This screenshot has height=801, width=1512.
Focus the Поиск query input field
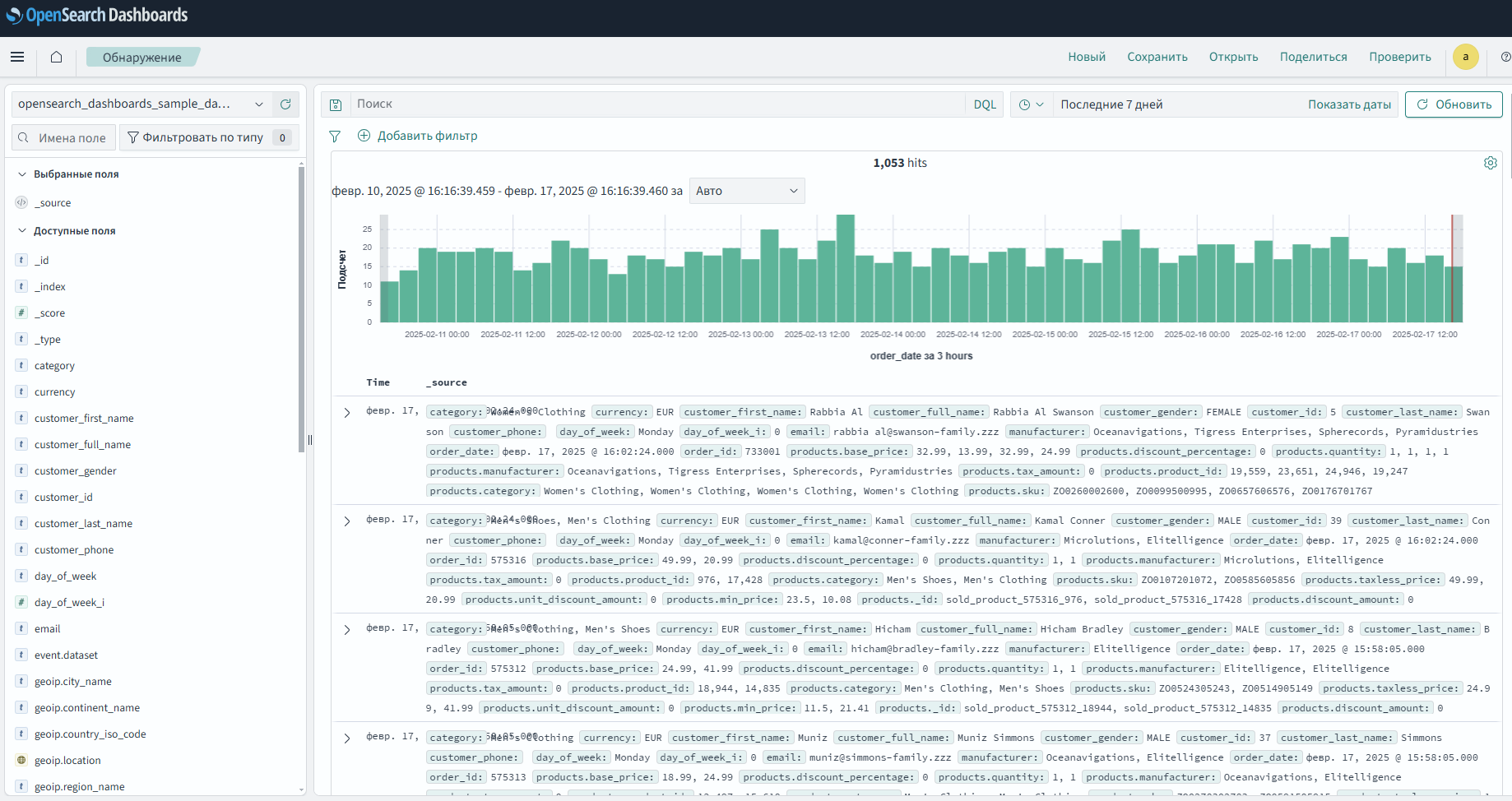pos(658,104)
